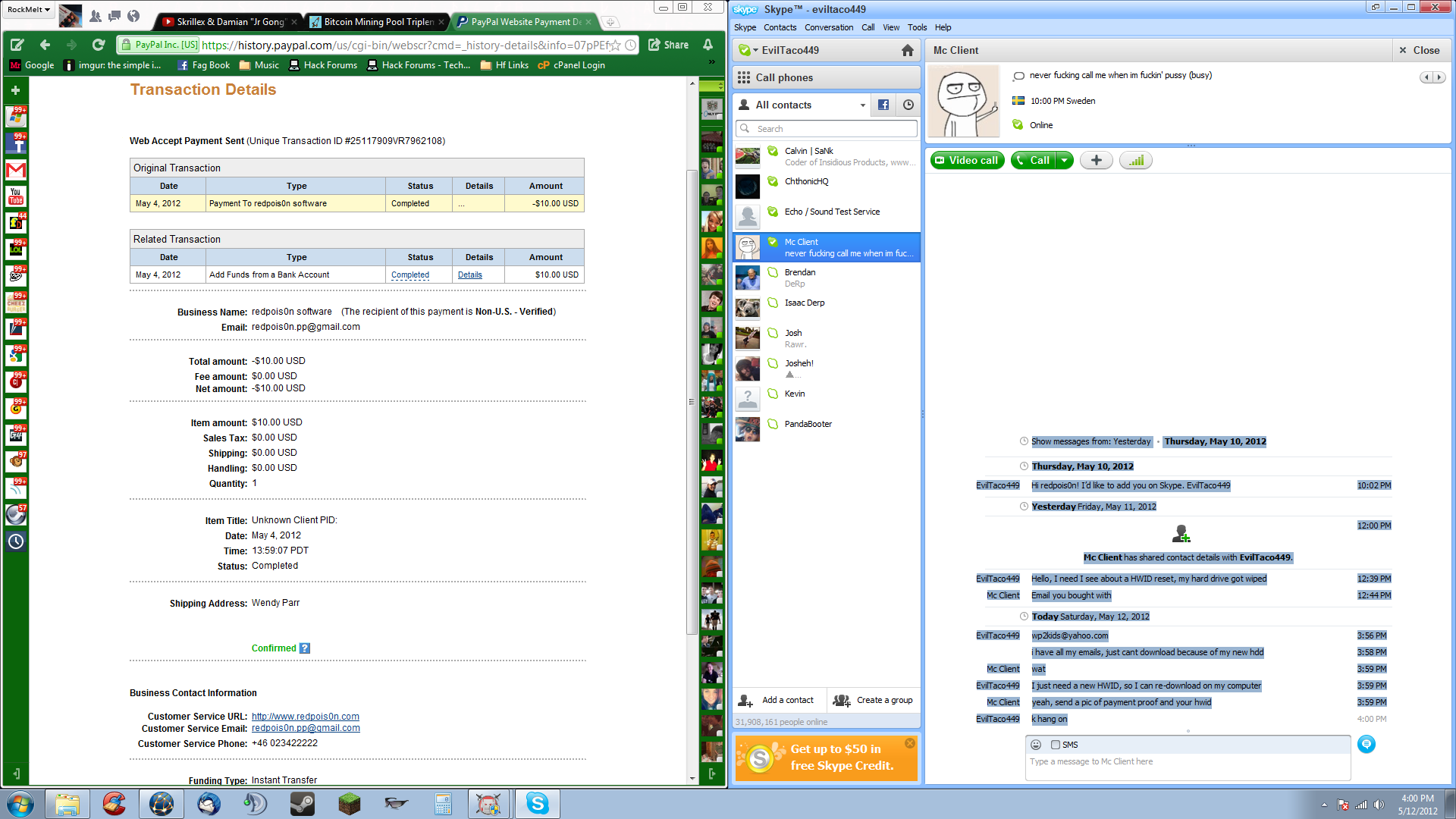Check call quality signal bars icon
Viewport: 1456px width, 819px height.
1136,160
